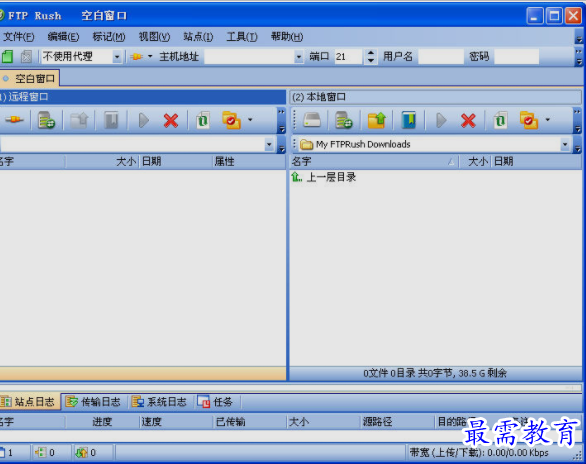Click the red X delete icon in local toolbar
The height and width of the screenshot is (464, 586).
(468, 120)
